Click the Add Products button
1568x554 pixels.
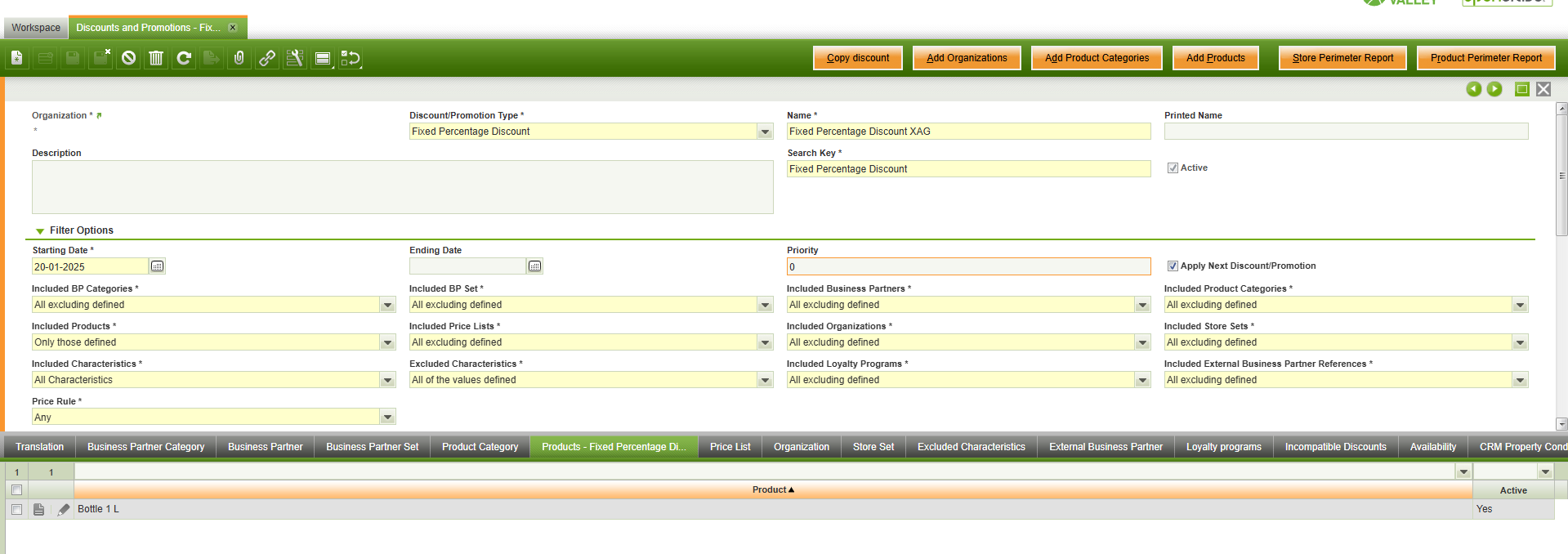[x=1215, y=58]
